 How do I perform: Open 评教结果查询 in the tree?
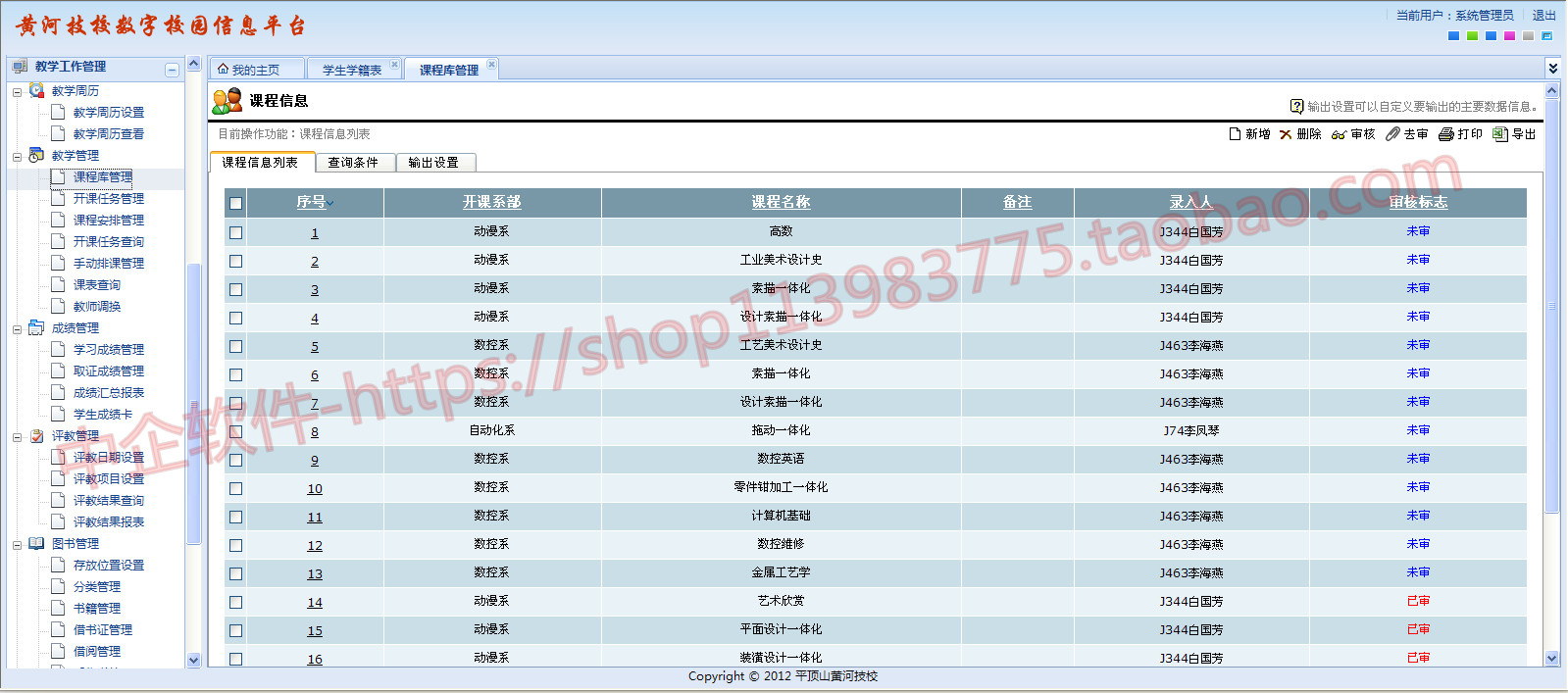coord(109,501)
